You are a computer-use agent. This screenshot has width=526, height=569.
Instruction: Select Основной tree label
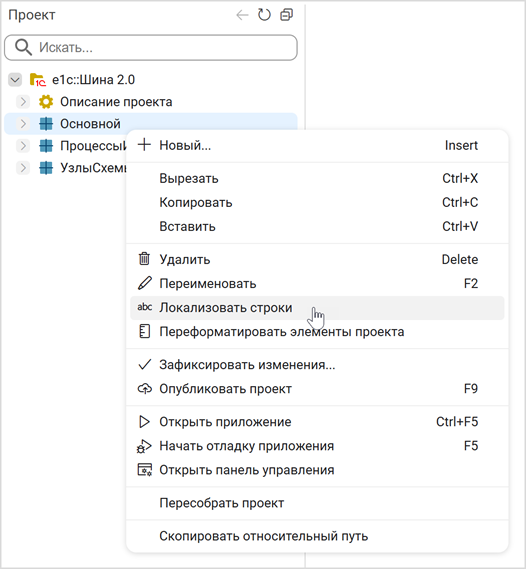[x=90, y=124]
